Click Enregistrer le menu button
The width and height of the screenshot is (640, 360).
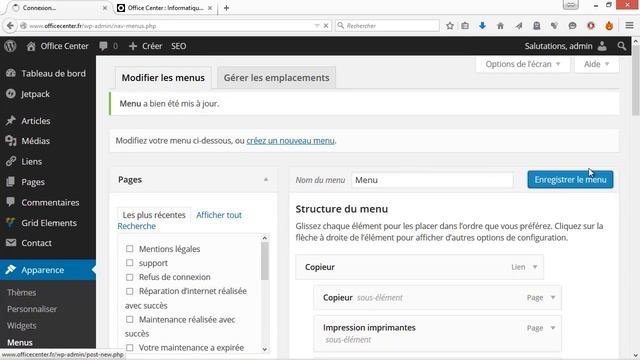[570, 180]
